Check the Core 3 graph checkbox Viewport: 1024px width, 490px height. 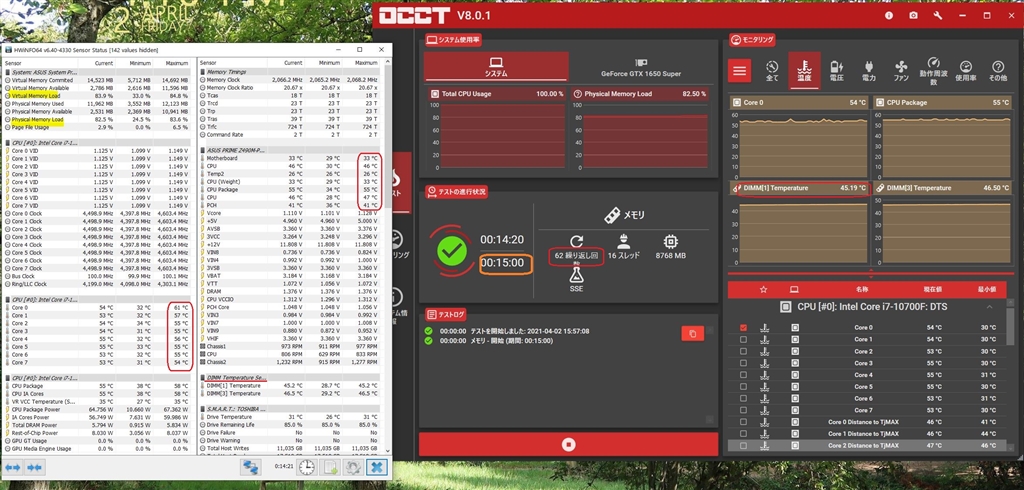[x=743, y=363]
